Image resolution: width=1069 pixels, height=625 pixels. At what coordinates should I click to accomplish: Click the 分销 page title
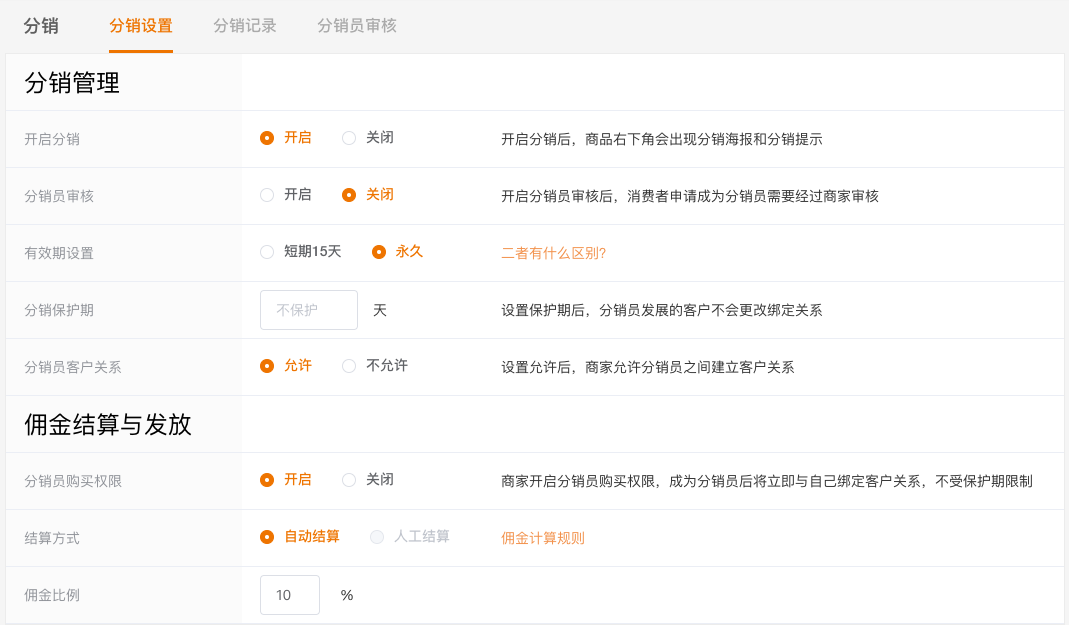(x=41, y=26)
